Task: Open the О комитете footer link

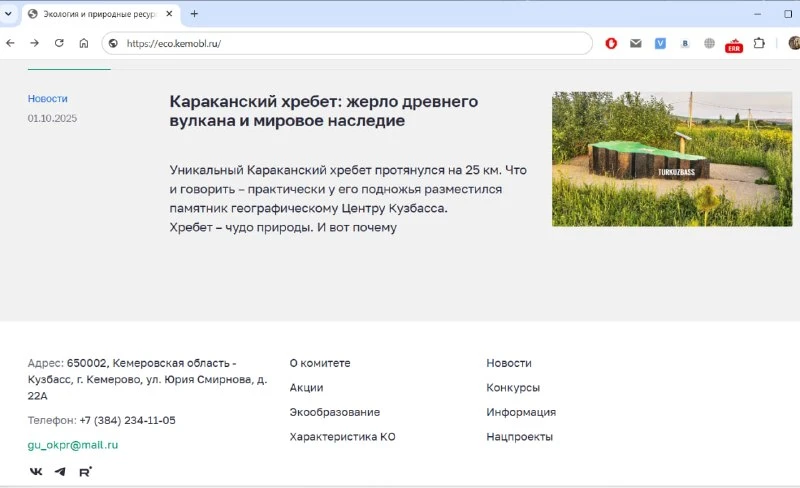Action: tap(320, 363)
